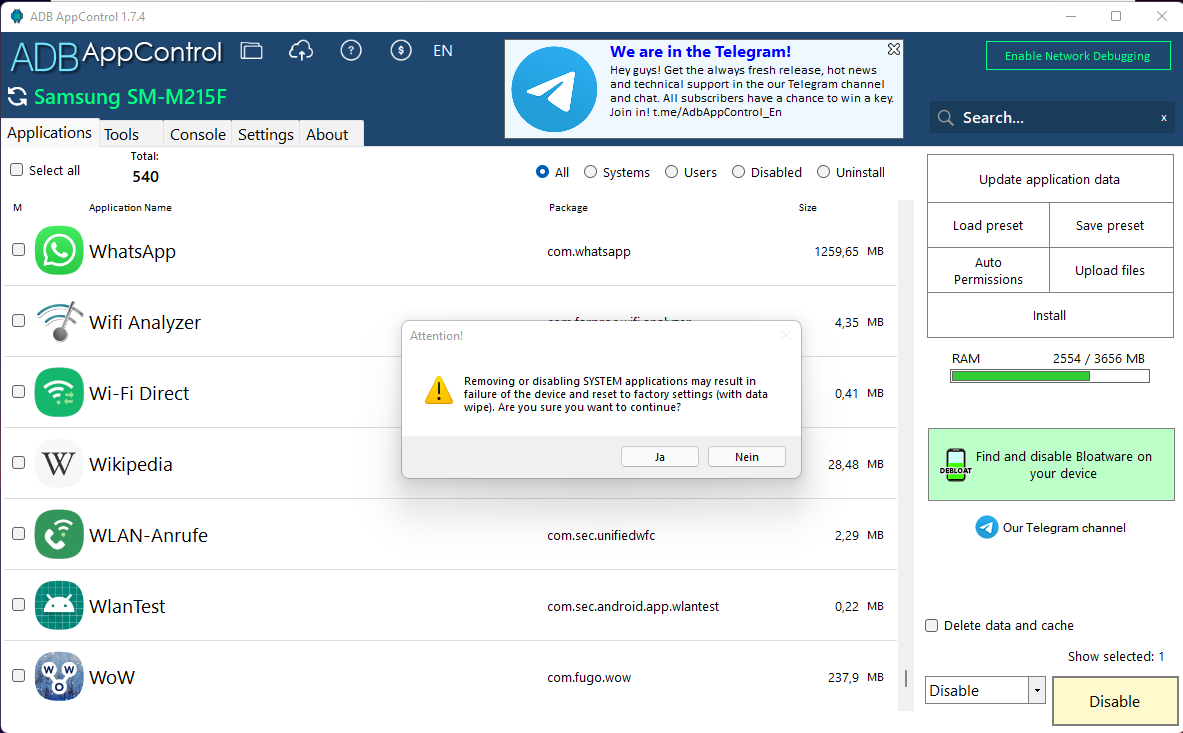Image resolution: width=1183 pixels, height=733 pixels.
Task: Check the Wifi Analyzer row checkbox
Action: 19,320
